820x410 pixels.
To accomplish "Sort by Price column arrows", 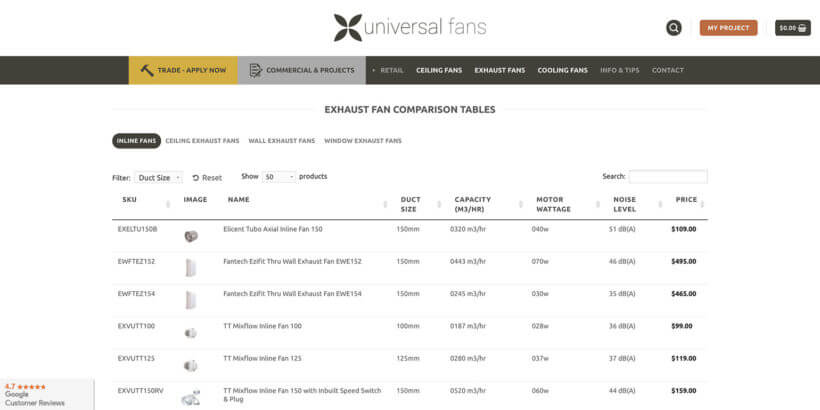I will 702,204.
